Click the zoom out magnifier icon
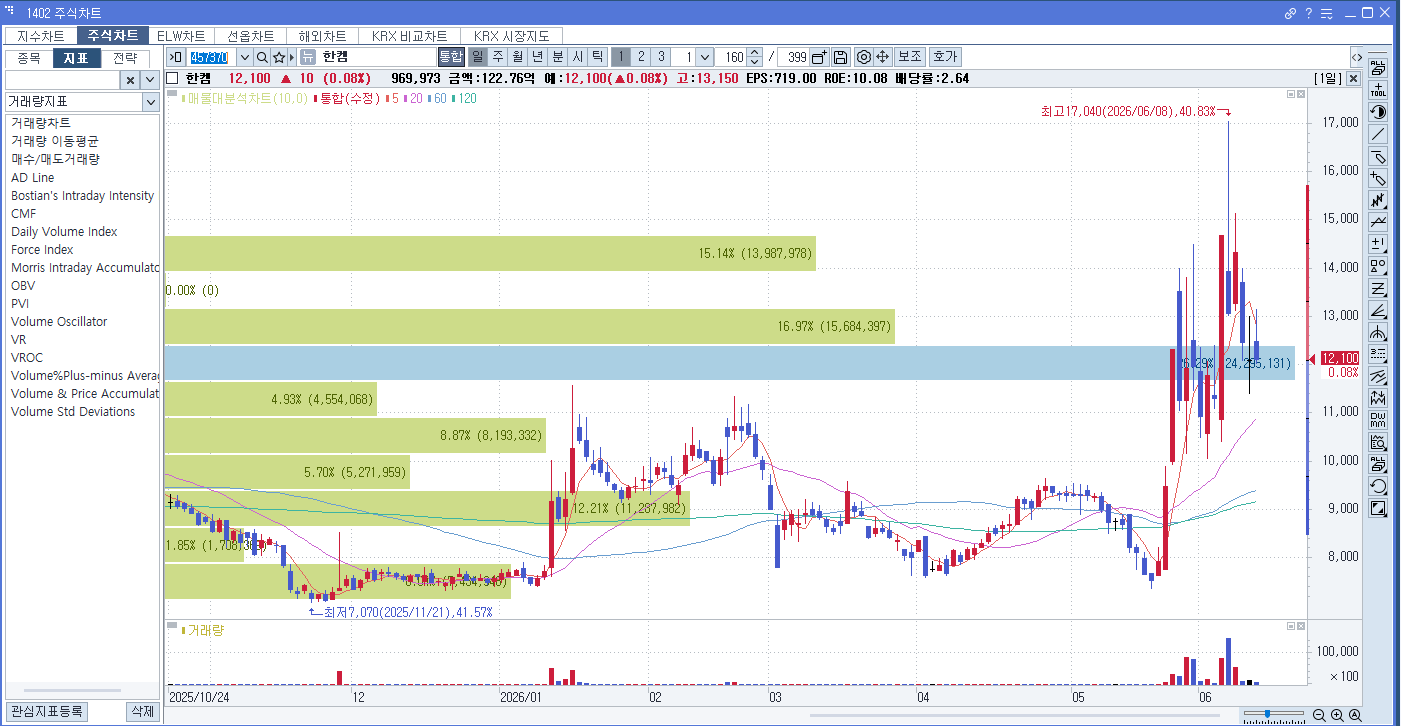 (x=1319, y=715)
